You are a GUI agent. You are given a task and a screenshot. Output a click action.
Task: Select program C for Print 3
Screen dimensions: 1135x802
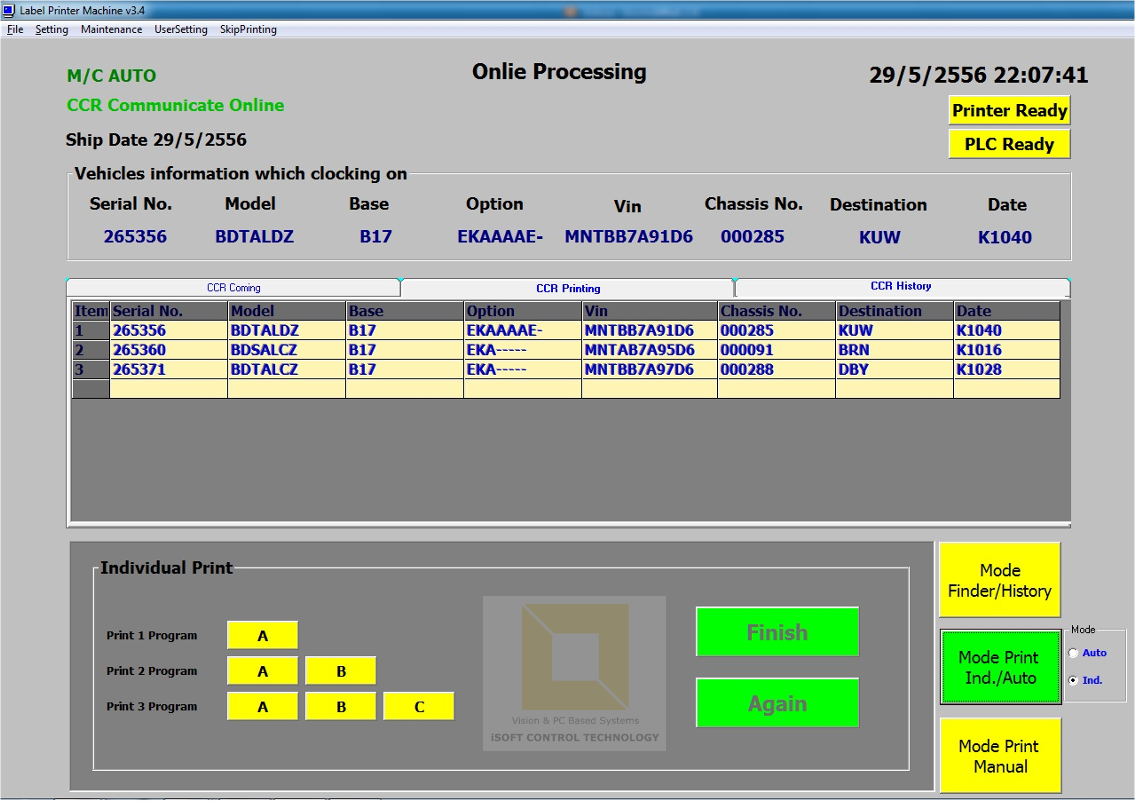point(418,706)
